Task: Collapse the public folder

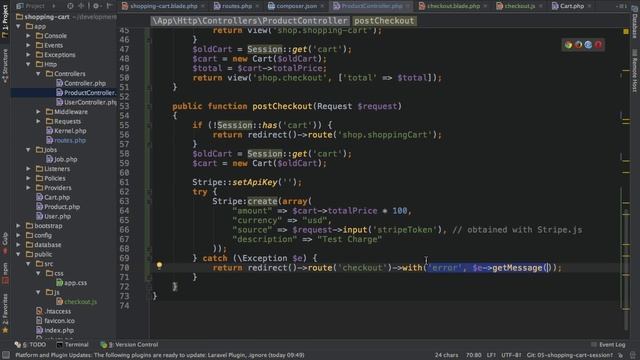Action: 18,254
